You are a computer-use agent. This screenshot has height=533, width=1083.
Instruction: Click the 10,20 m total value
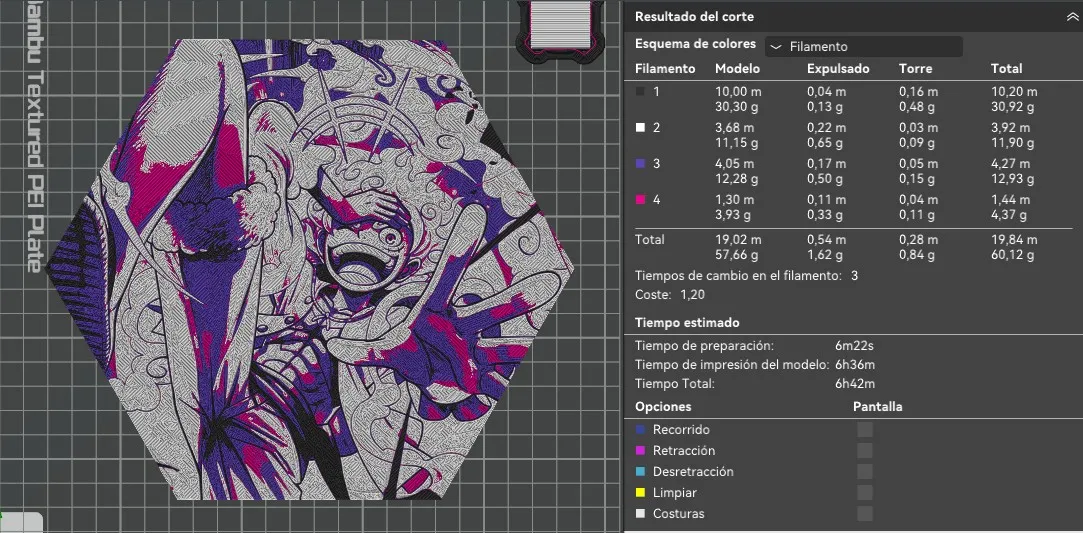(x=1013, y=92)
